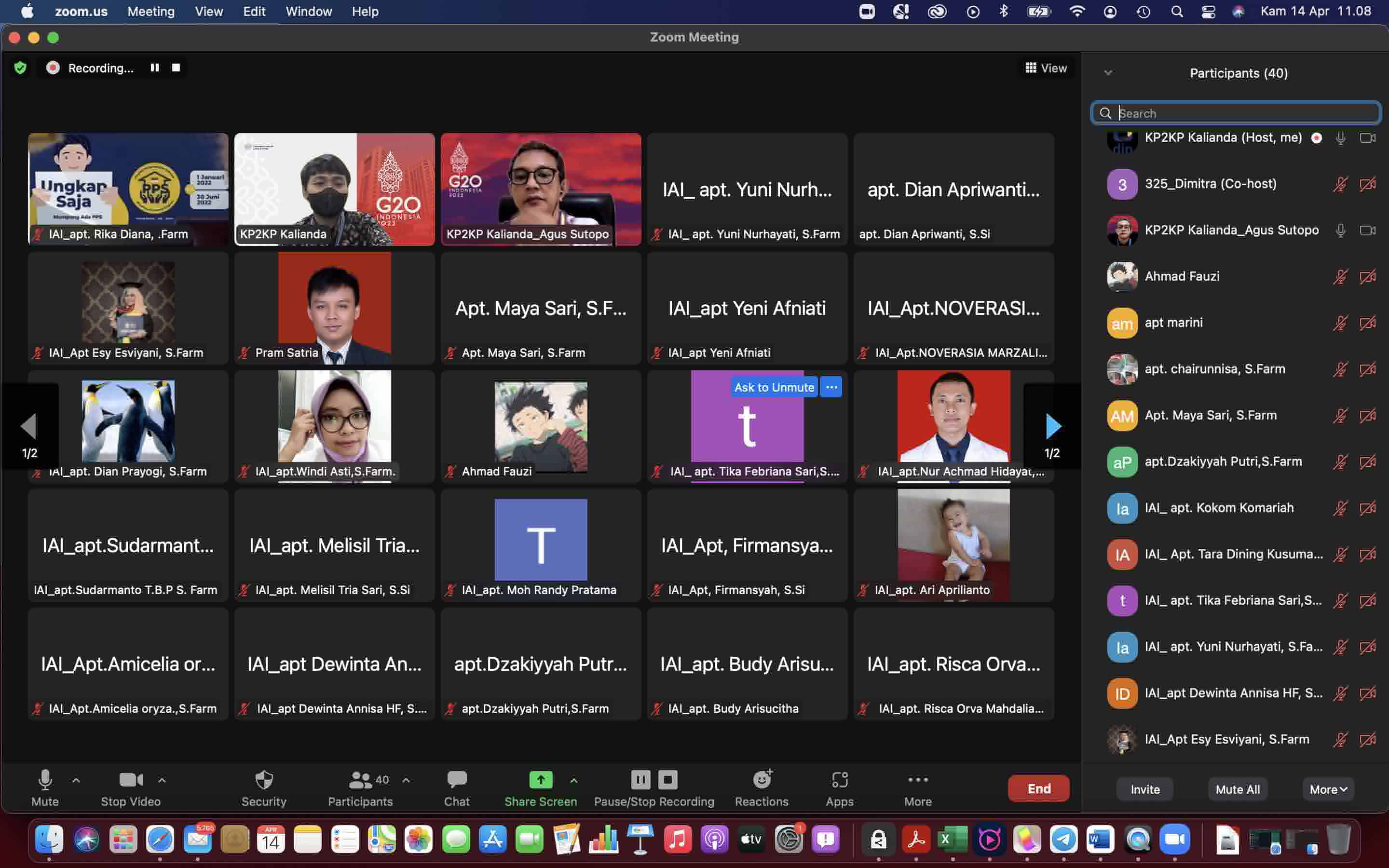This screenshot has width=1389, height=868.
Task: Expand share options arrow beside Share Screen
Action: pyautogui.click(x=573, y=780)
